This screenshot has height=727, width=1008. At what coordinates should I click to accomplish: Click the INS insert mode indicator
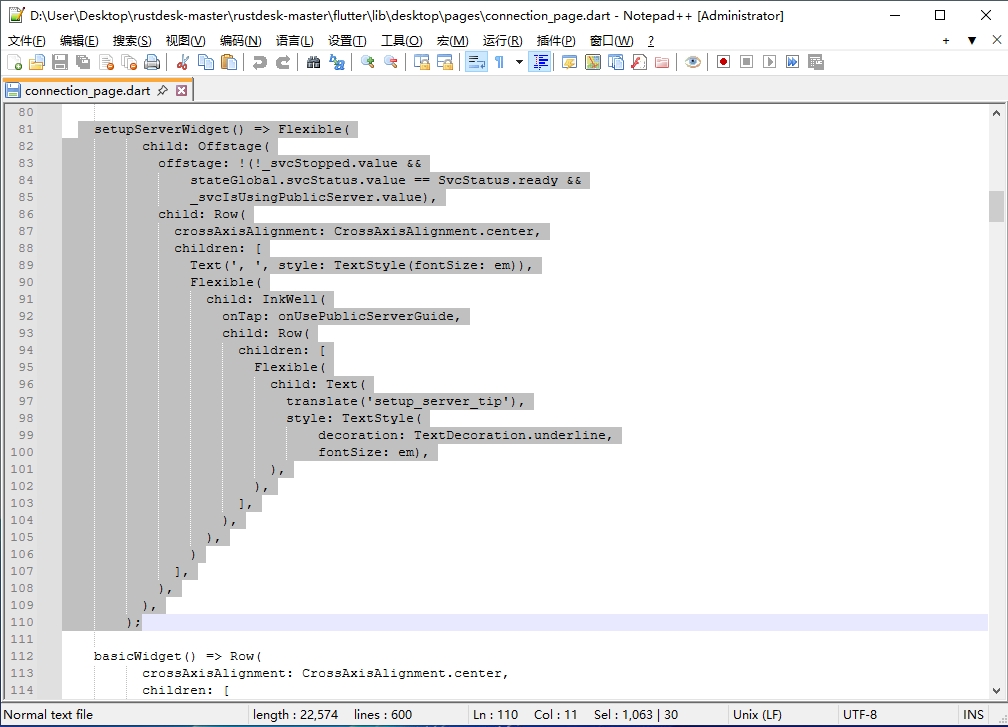[x=973, y=715]
